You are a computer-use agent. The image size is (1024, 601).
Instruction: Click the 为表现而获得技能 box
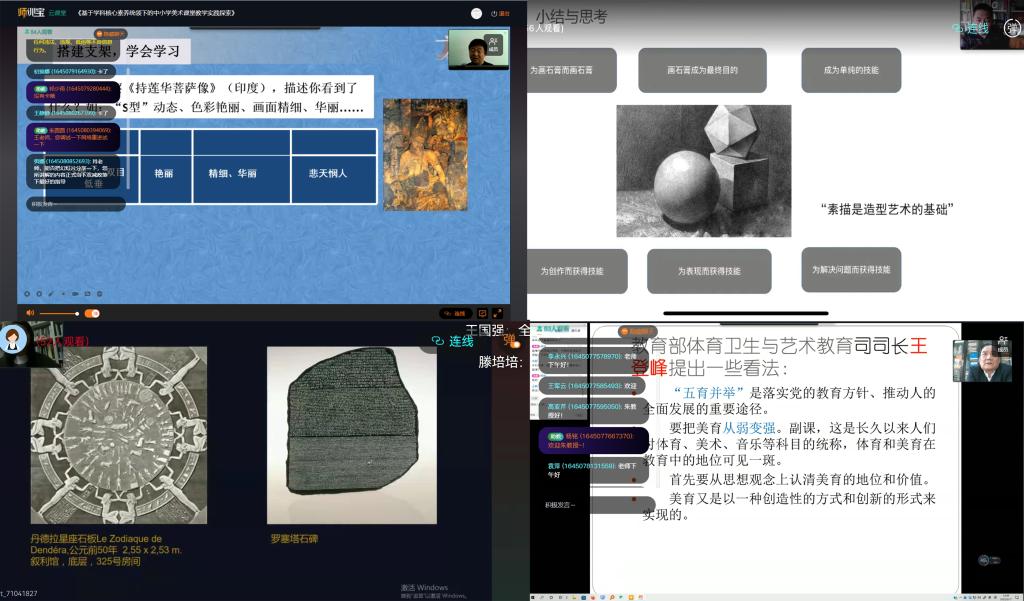point(709,271)
